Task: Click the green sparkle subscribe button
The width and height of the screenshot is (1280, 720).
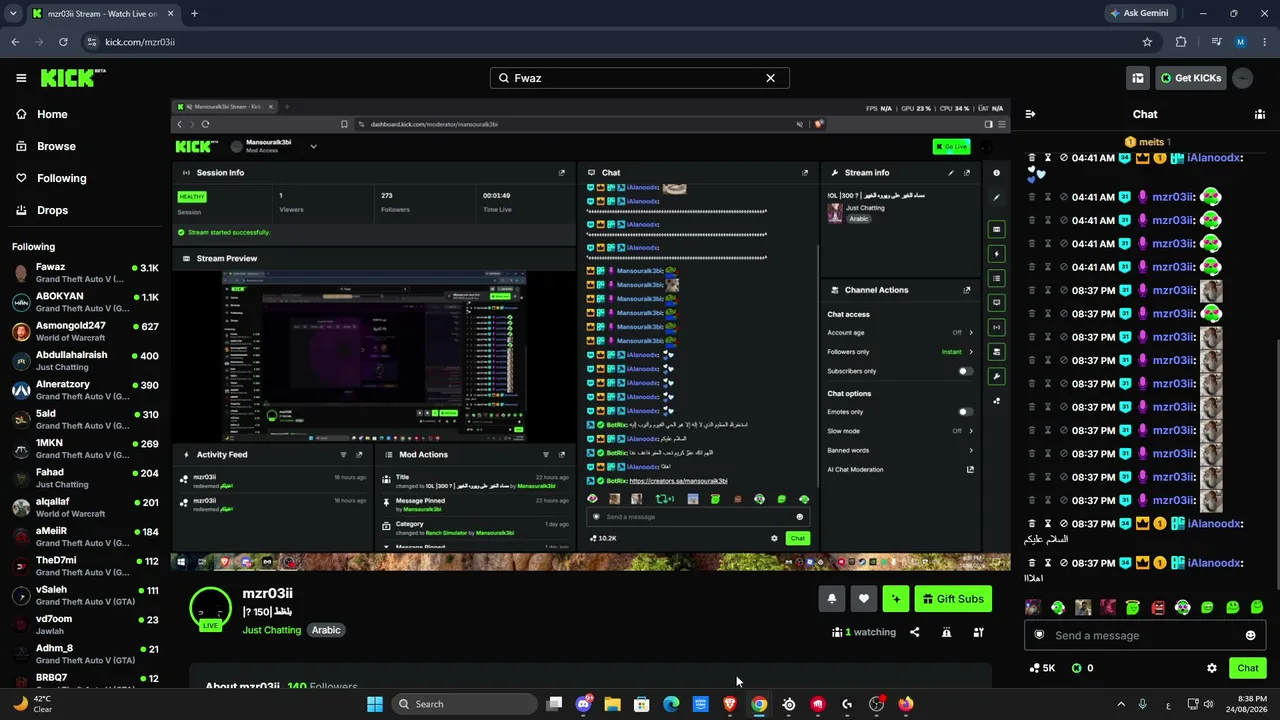Action: point(896,599)
